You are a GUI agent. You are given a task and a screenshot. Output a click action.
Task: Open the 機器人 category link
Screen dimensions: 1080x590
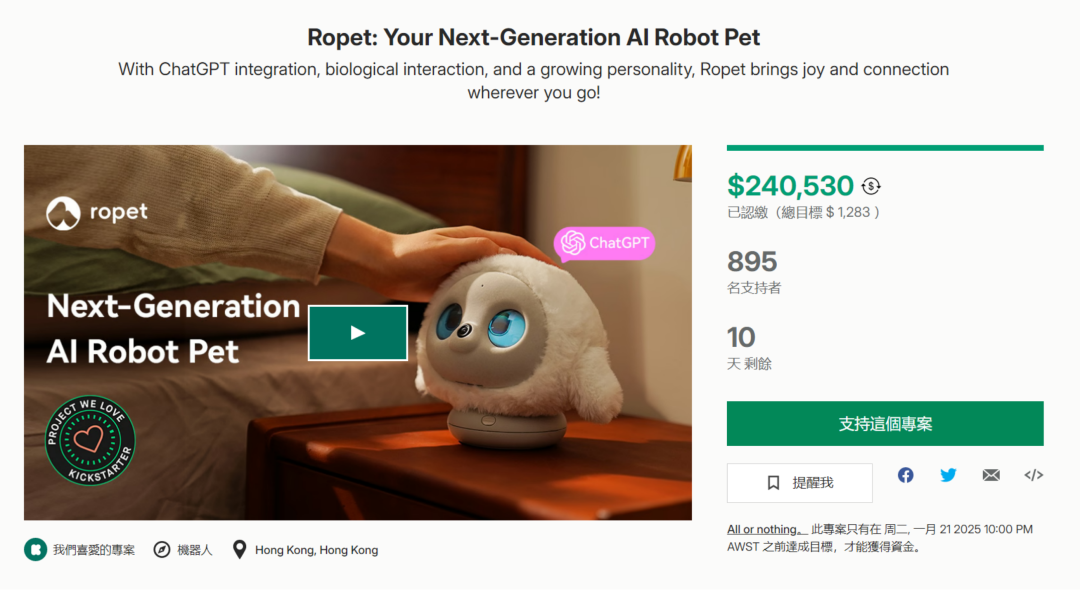coord(195,550)
